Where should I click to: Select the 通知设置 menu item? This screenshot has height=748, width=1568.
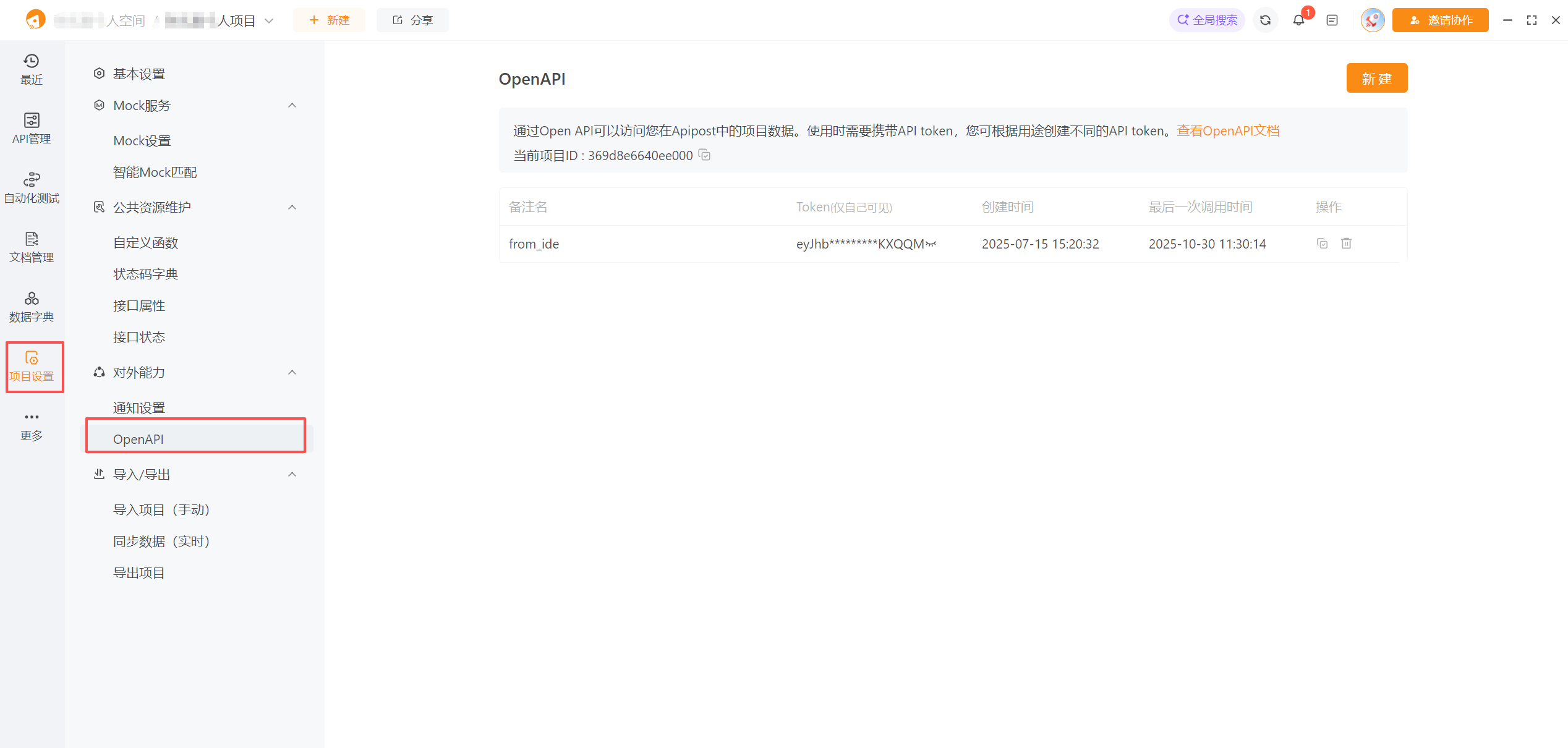139,408
